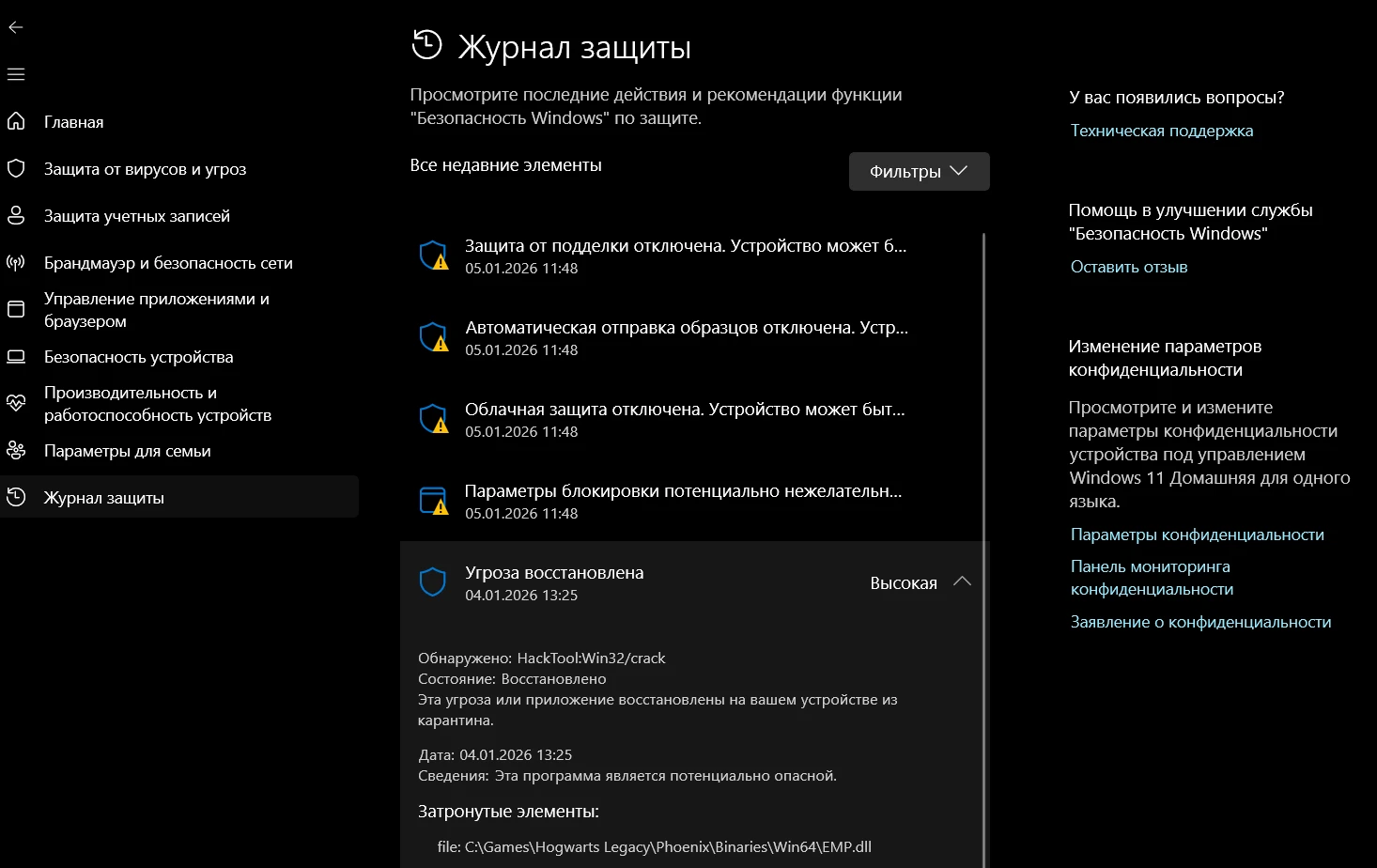Open Параметры конфиденциальности link
This screenshot has width=1377, height=868.
click(x=1197, y=535)
